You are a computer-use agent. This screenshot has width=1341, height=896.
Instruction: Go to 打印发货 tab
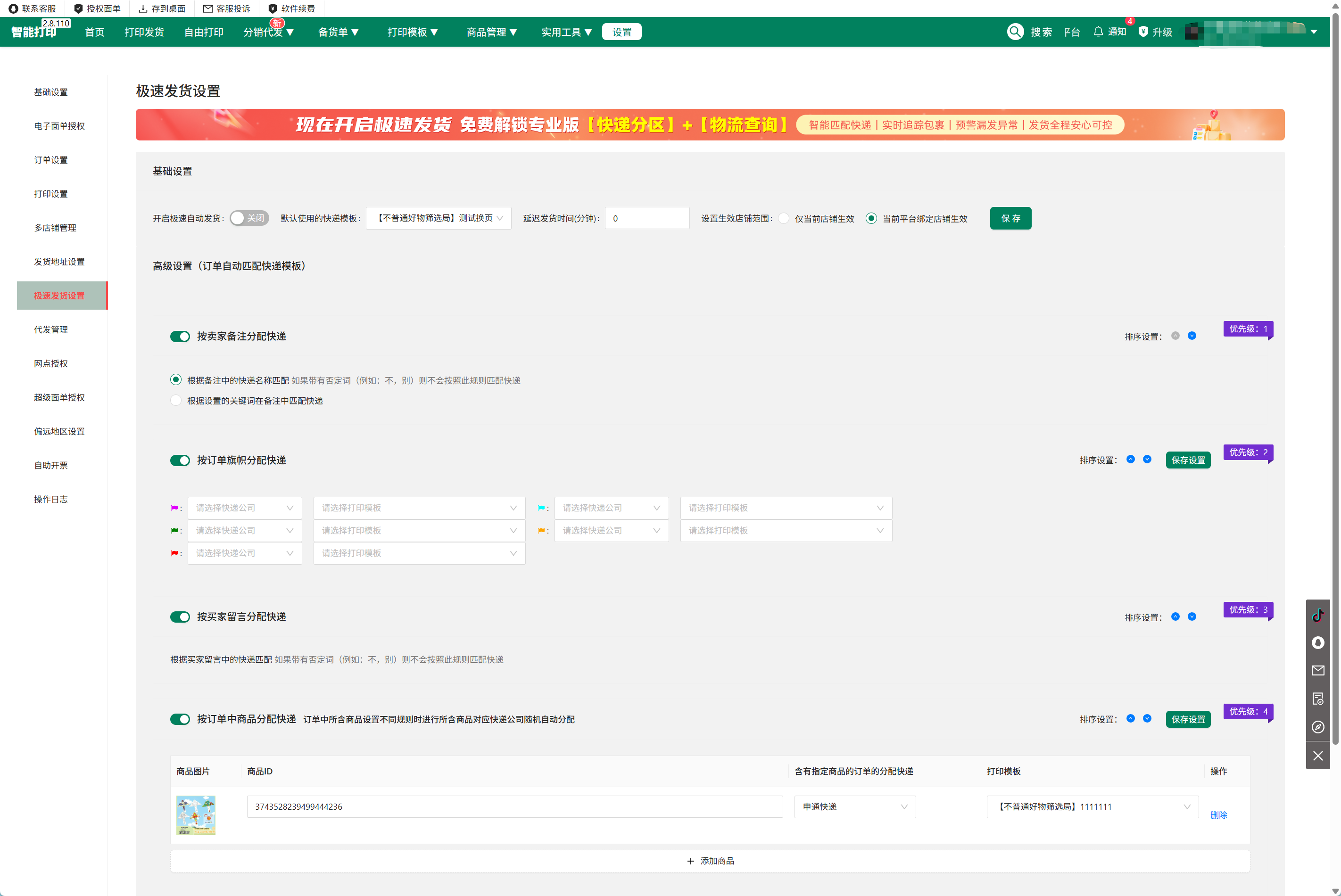(x=144, y=32)
